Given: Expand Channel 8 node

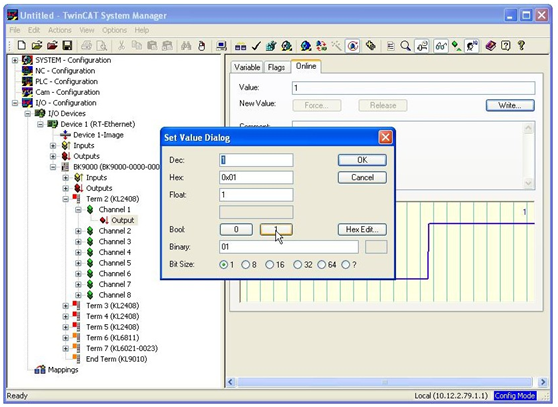Looking at the screenshot, I should 78,295.
